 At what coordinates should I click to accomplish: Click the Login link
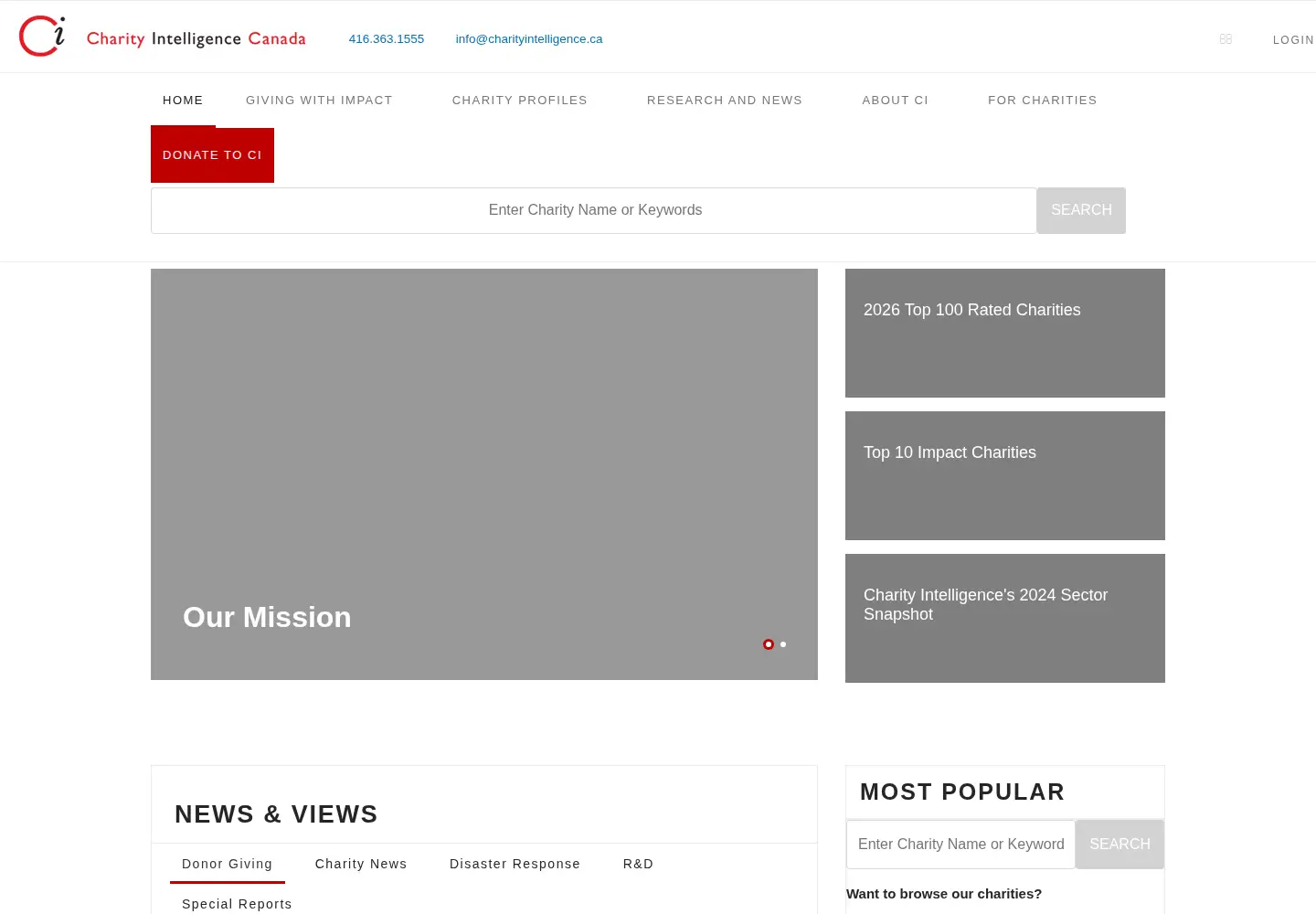pyautogui.click(x=1293, y=40)
